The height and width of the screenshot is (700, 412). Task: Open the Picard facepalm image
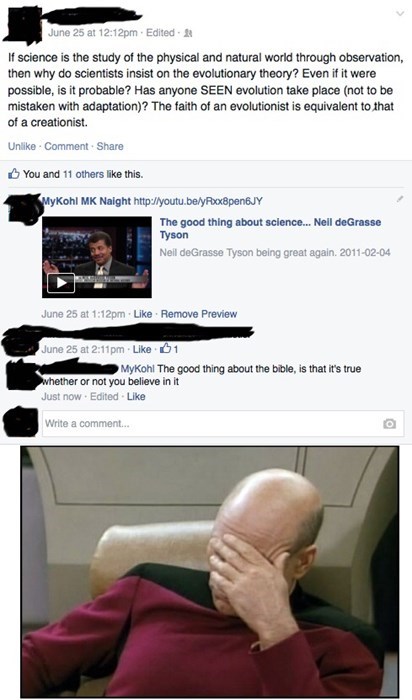click(x=210, y=572)
